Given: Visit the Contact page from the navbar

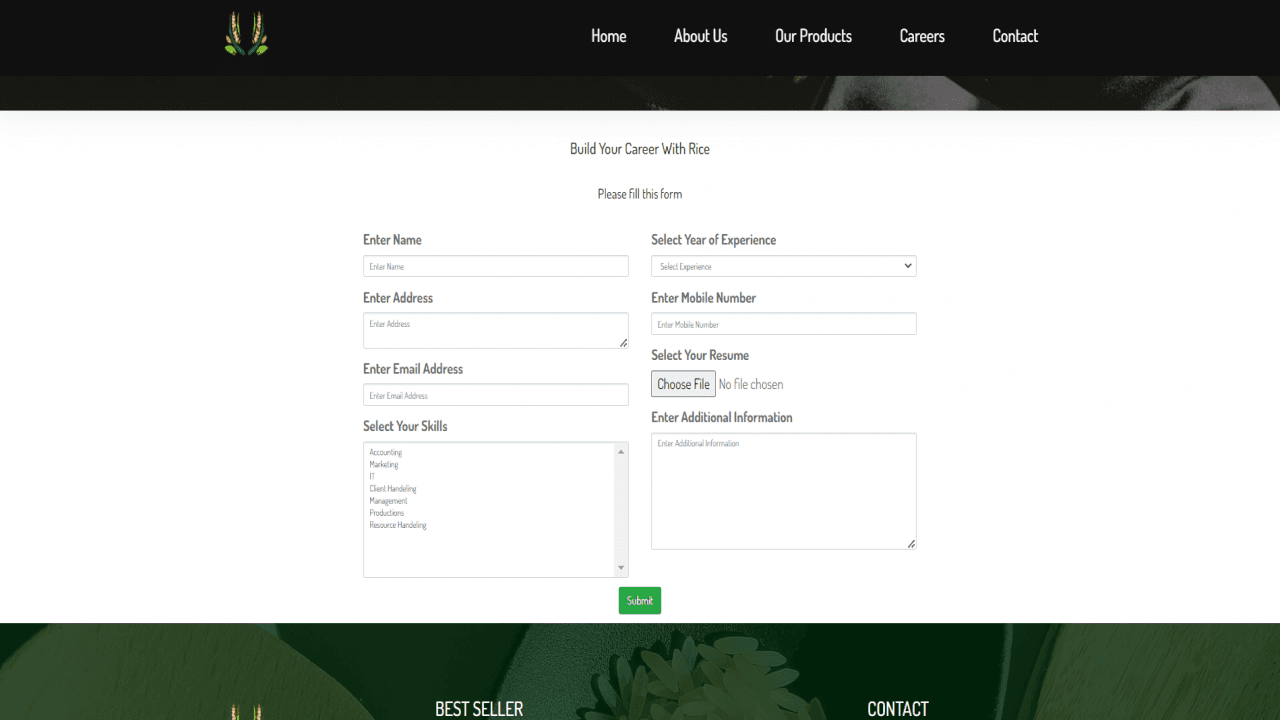Looking at the screenshot, I should pyautogui.click(x=1015, y=36).
